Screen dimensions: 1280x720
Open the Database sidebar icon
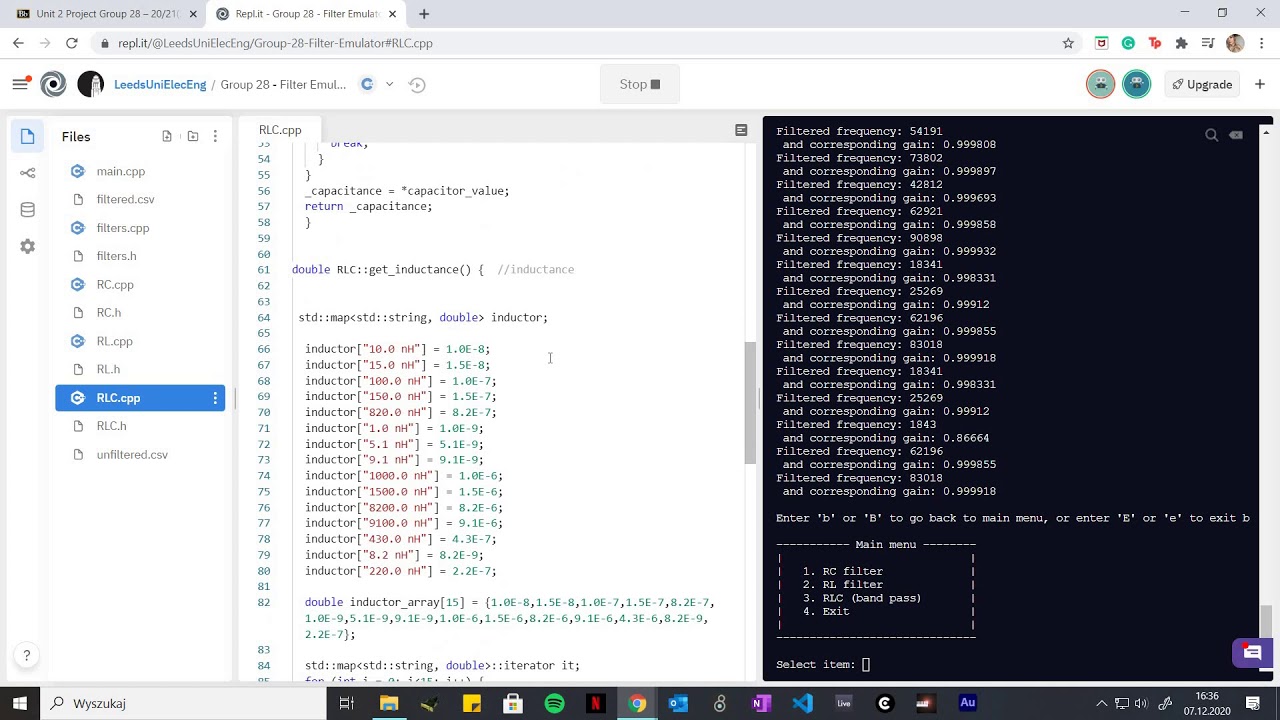(x=27, y=210)
